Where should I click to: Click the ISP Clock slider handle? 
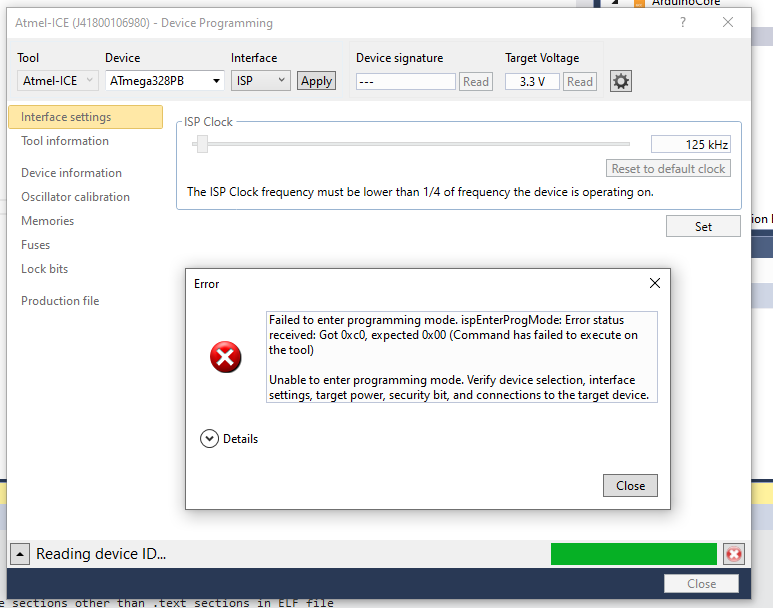202,145
